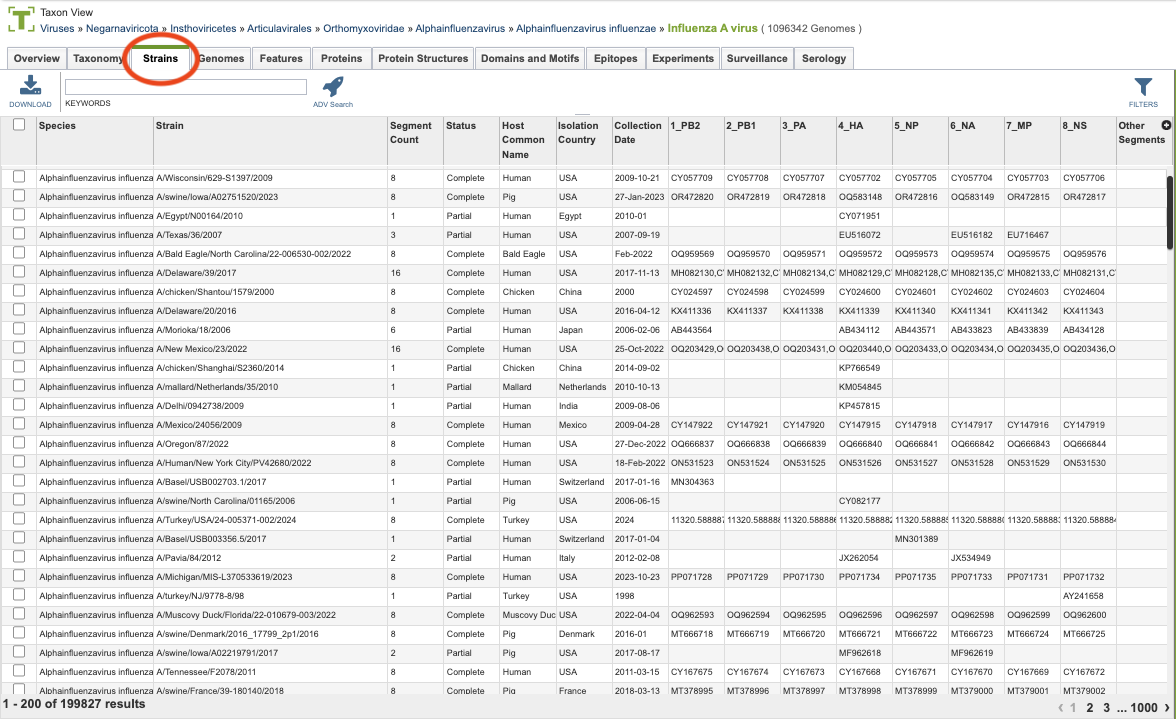Open the Proteins tab
The width and height of the screenshot is (1176, 719).
click(341, 58)
